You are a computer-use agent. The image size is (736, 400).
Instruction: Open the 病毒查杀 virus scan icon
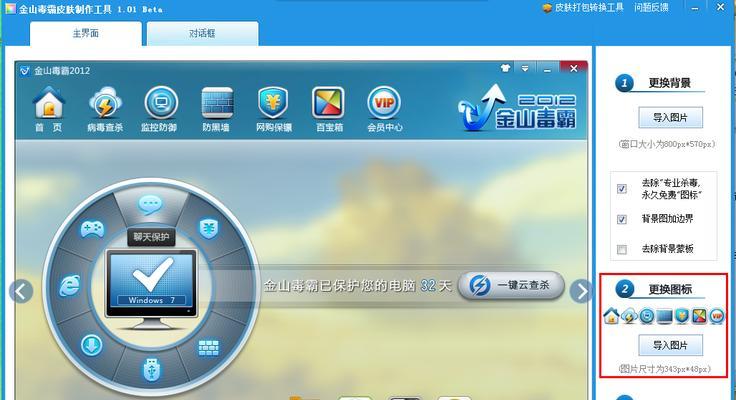[x=105, y=109]
